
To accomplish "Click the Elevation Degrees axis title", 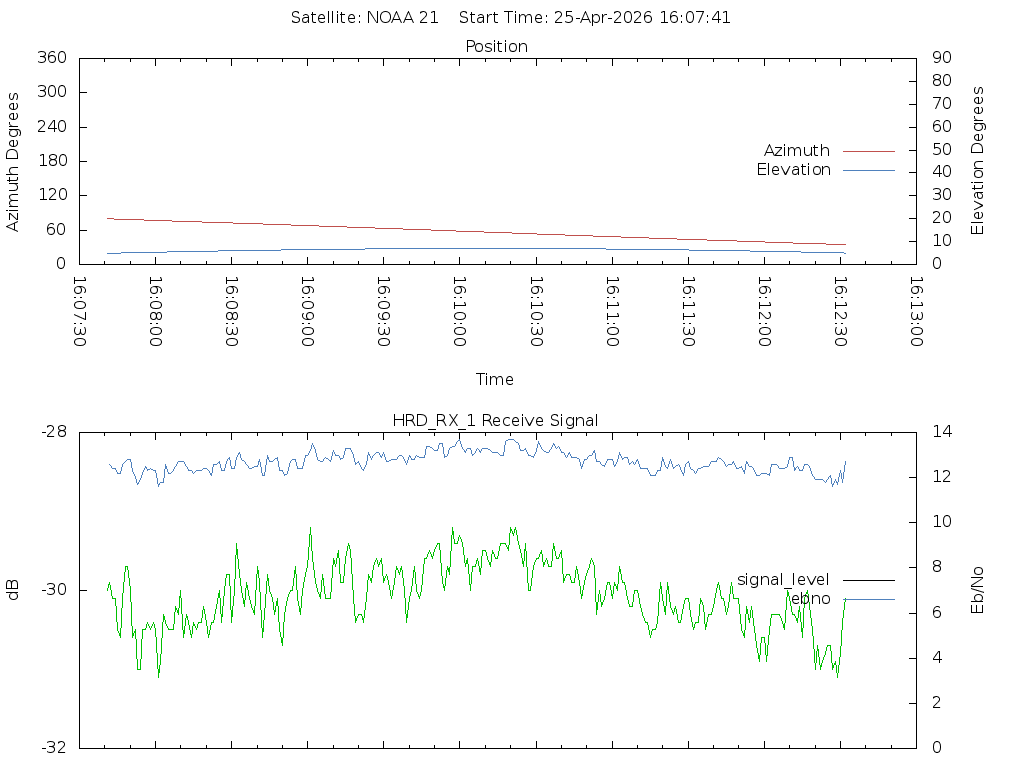I will 978,161.
